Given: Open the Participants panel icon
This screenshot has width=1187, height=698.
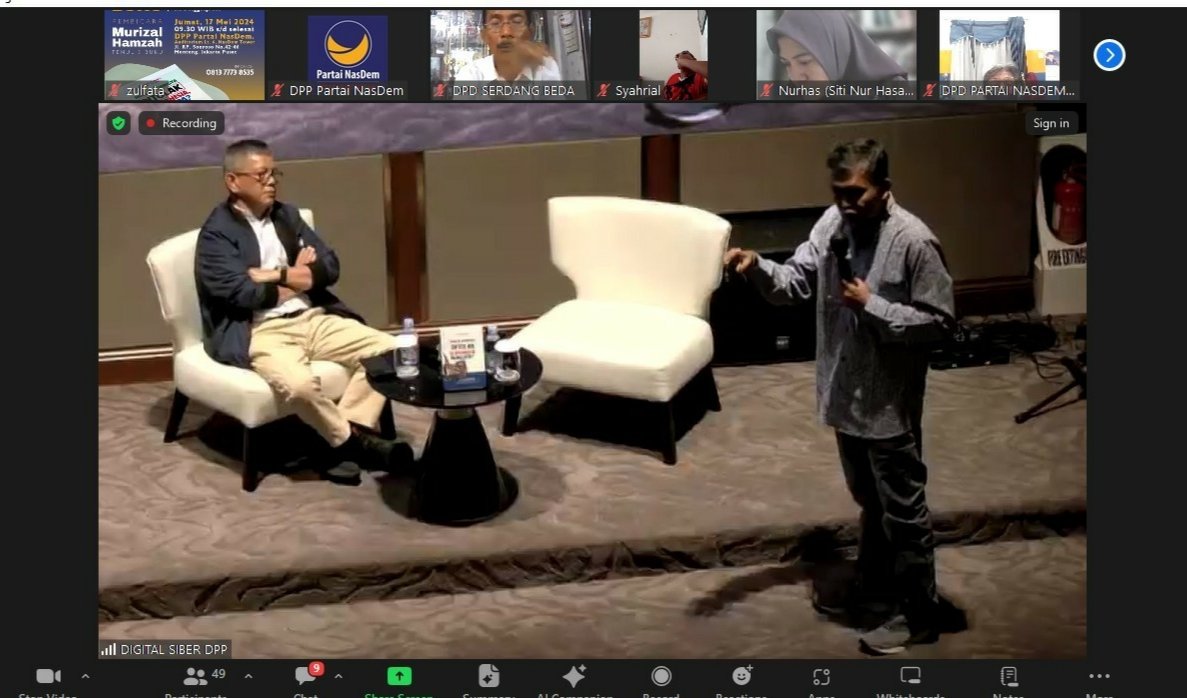Looking at the screenshot, I should coord(195,677).
